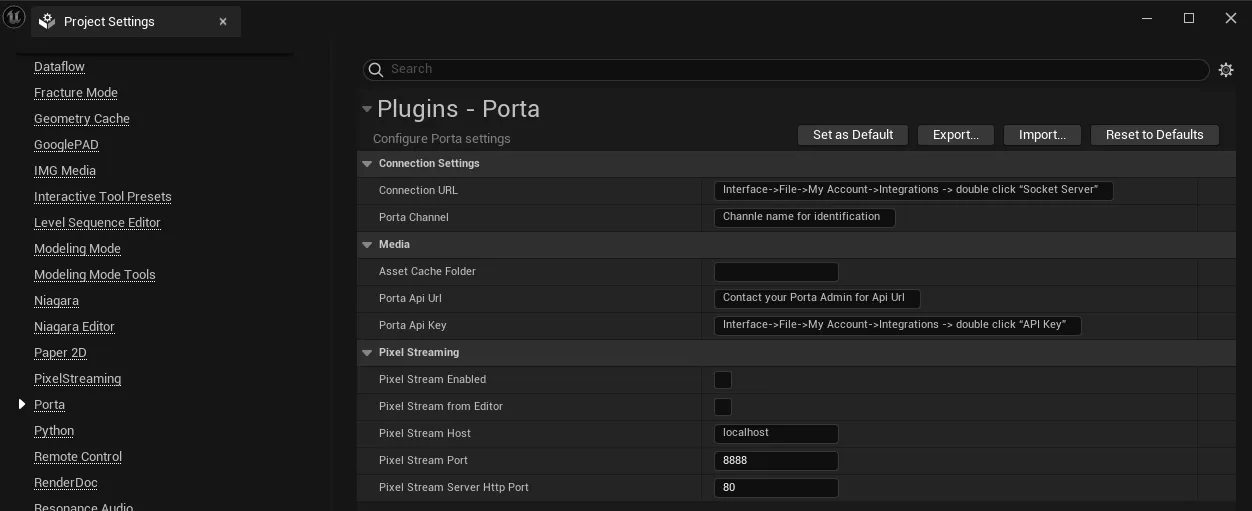Switch to the Project Settings tab
Viewport: 1252px width, 511px height.
[135, 22]
